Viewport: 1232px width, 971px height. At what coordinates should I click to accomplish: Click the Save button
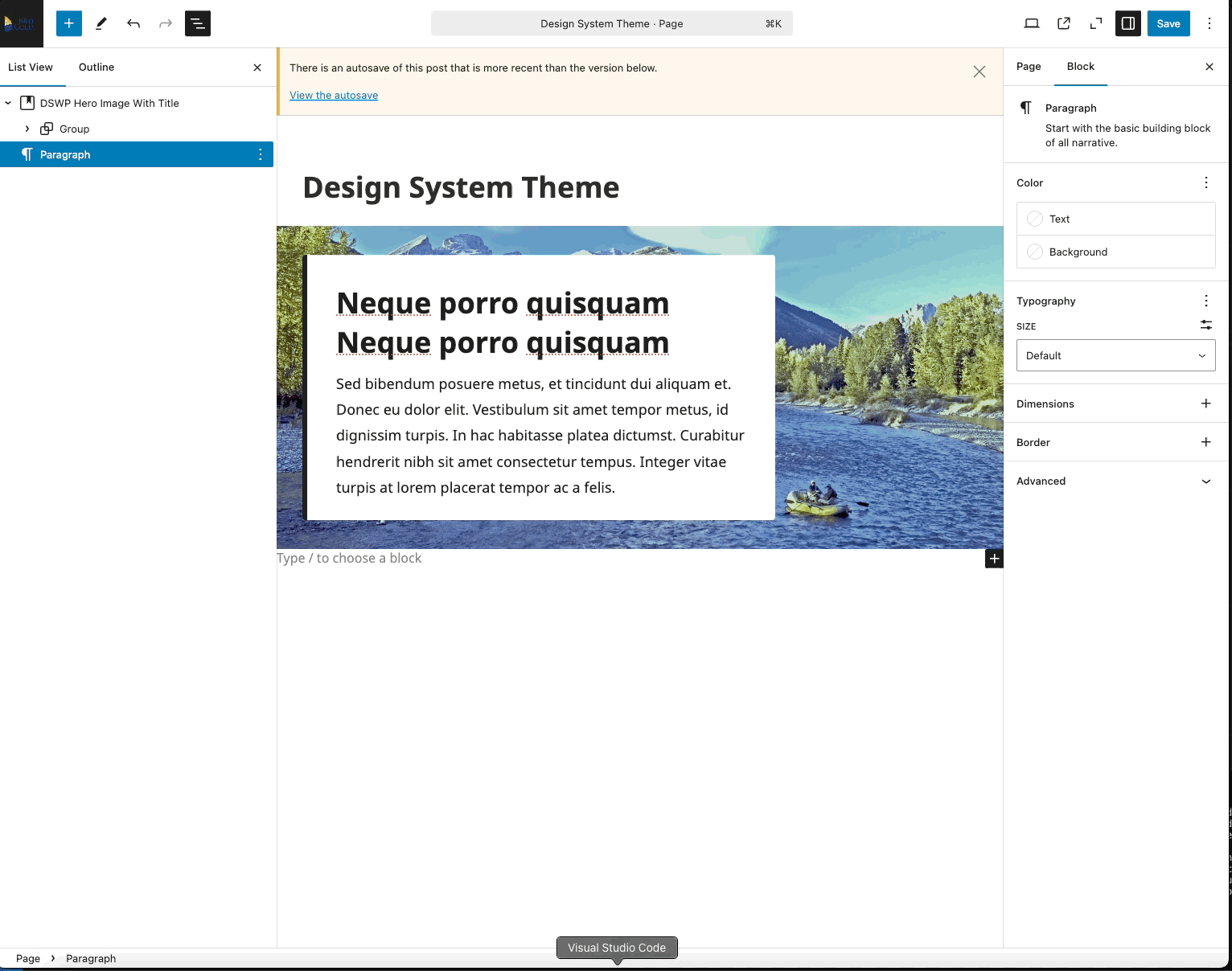1168,23
